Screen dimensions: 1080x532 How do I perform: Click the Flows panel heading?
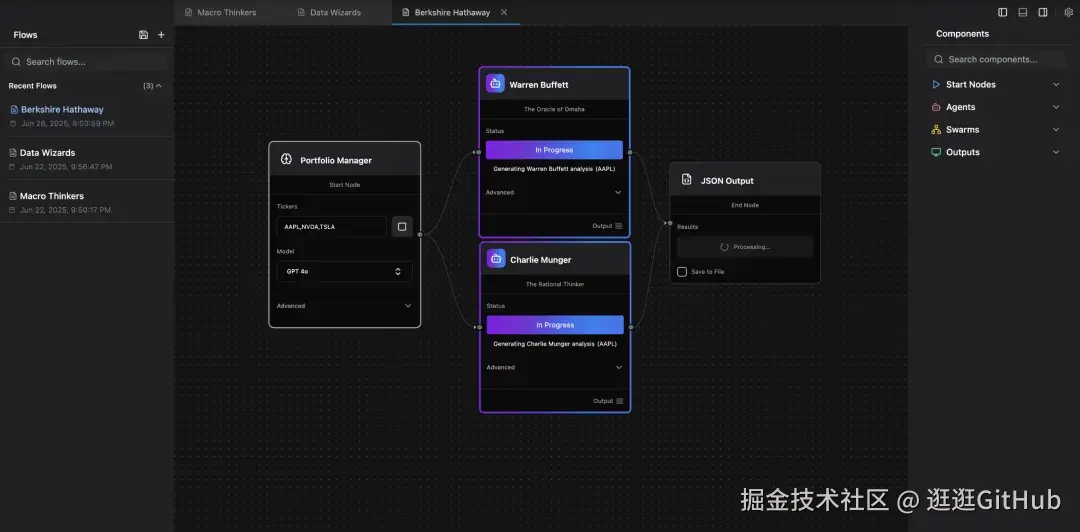click(25, 34)
